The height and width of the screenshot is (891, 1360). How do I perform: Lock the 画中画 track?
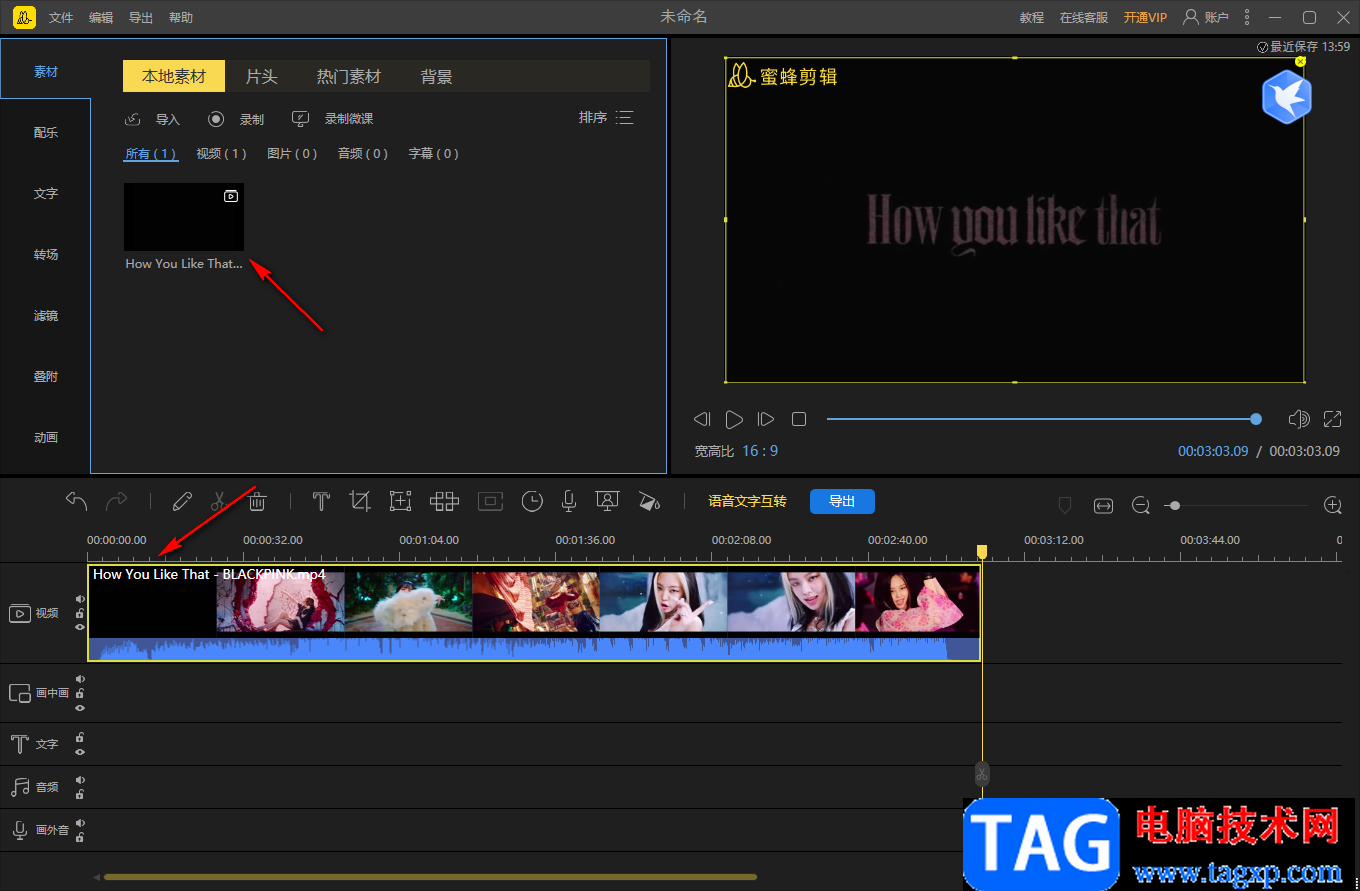pyautogui.click(x=80, y=693)
